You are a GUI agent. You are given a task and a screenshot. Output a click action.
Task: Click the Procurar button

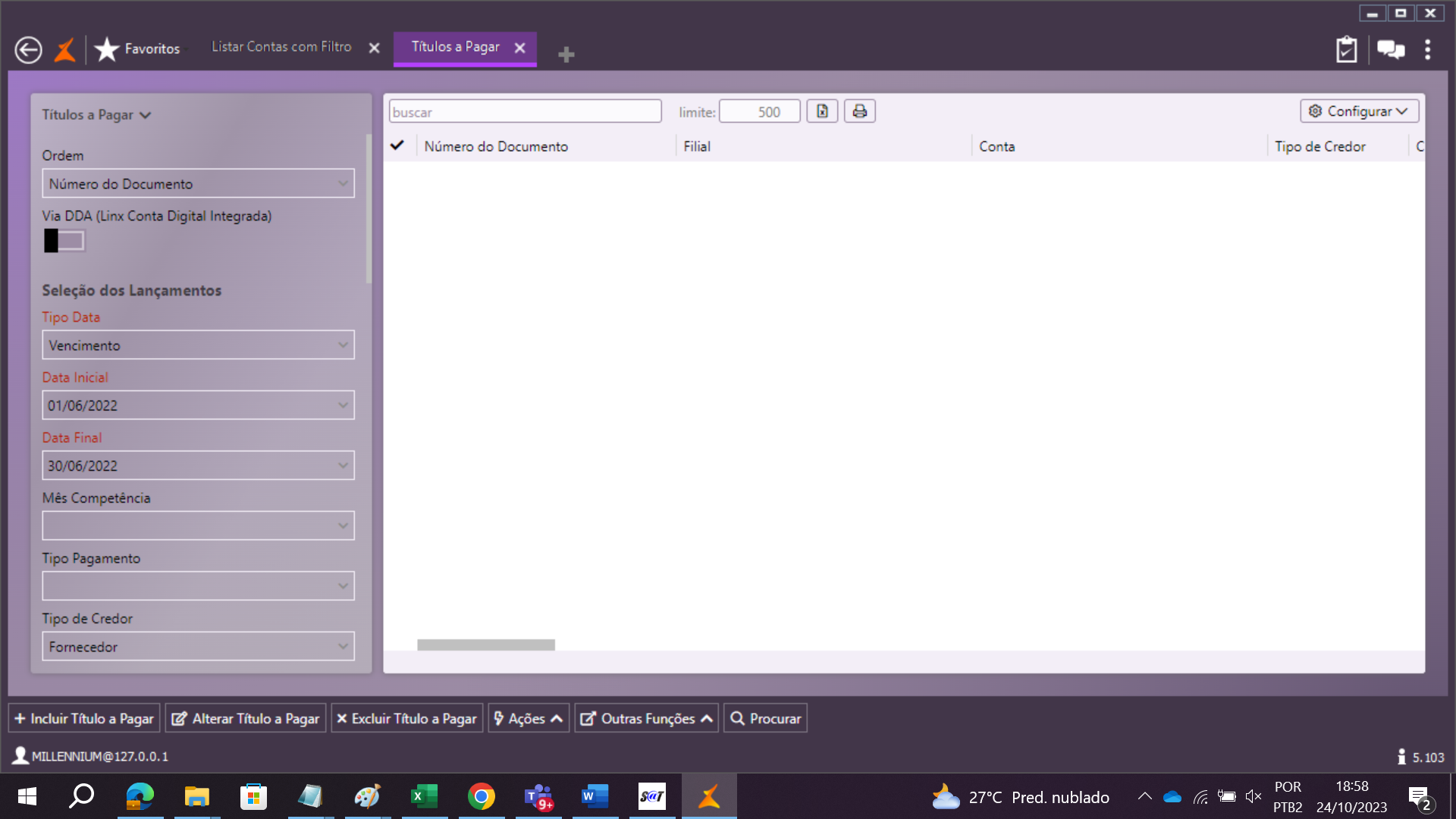tap(765, 718)
